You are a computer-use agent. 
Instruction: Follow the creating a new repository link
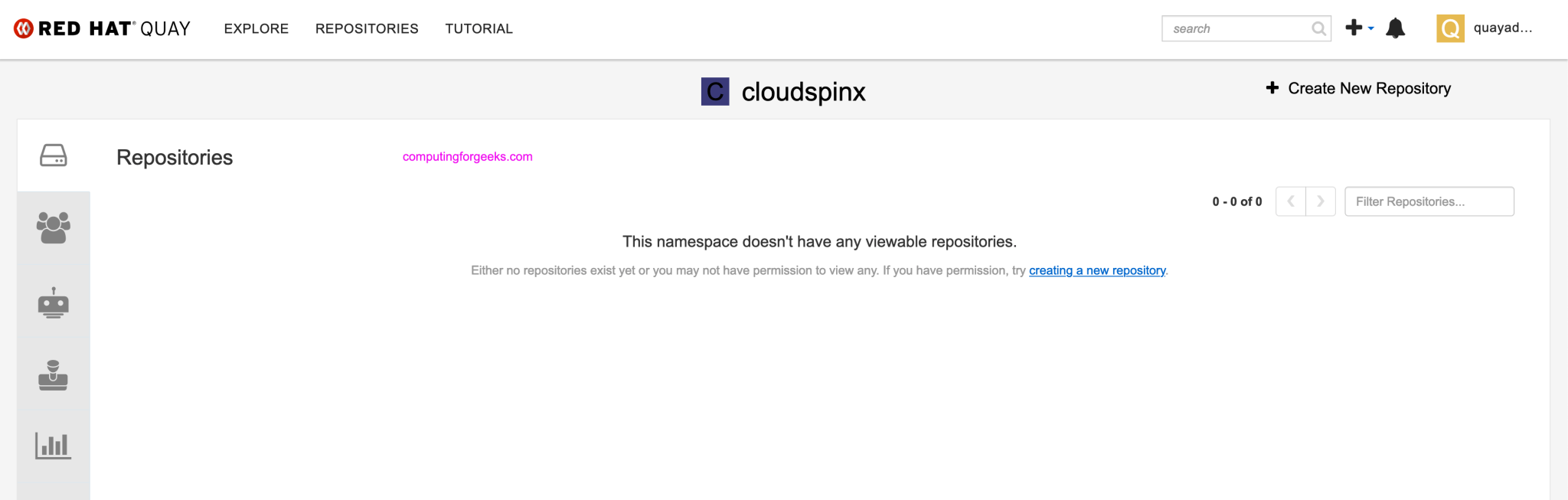(1097, 270)
